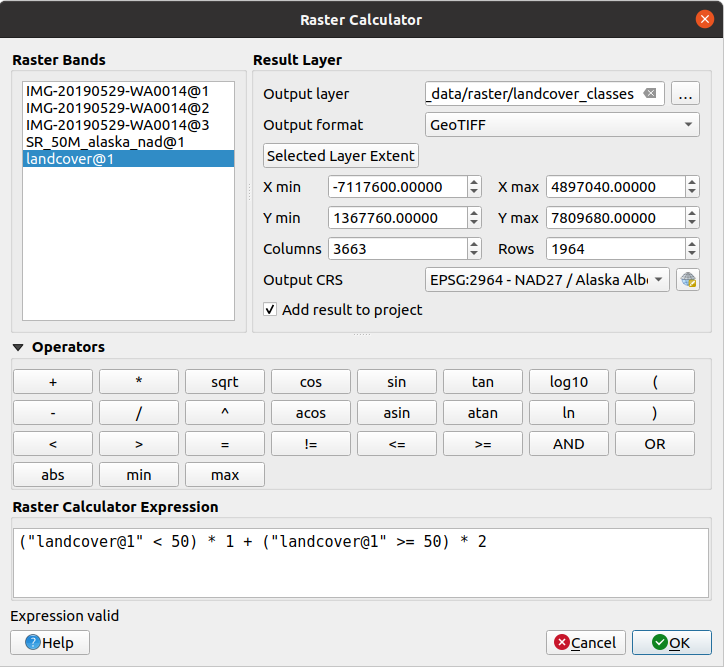Select the landcover@1 raster band
The height and width of the screenshot is (668, 725).
(70, 159)
